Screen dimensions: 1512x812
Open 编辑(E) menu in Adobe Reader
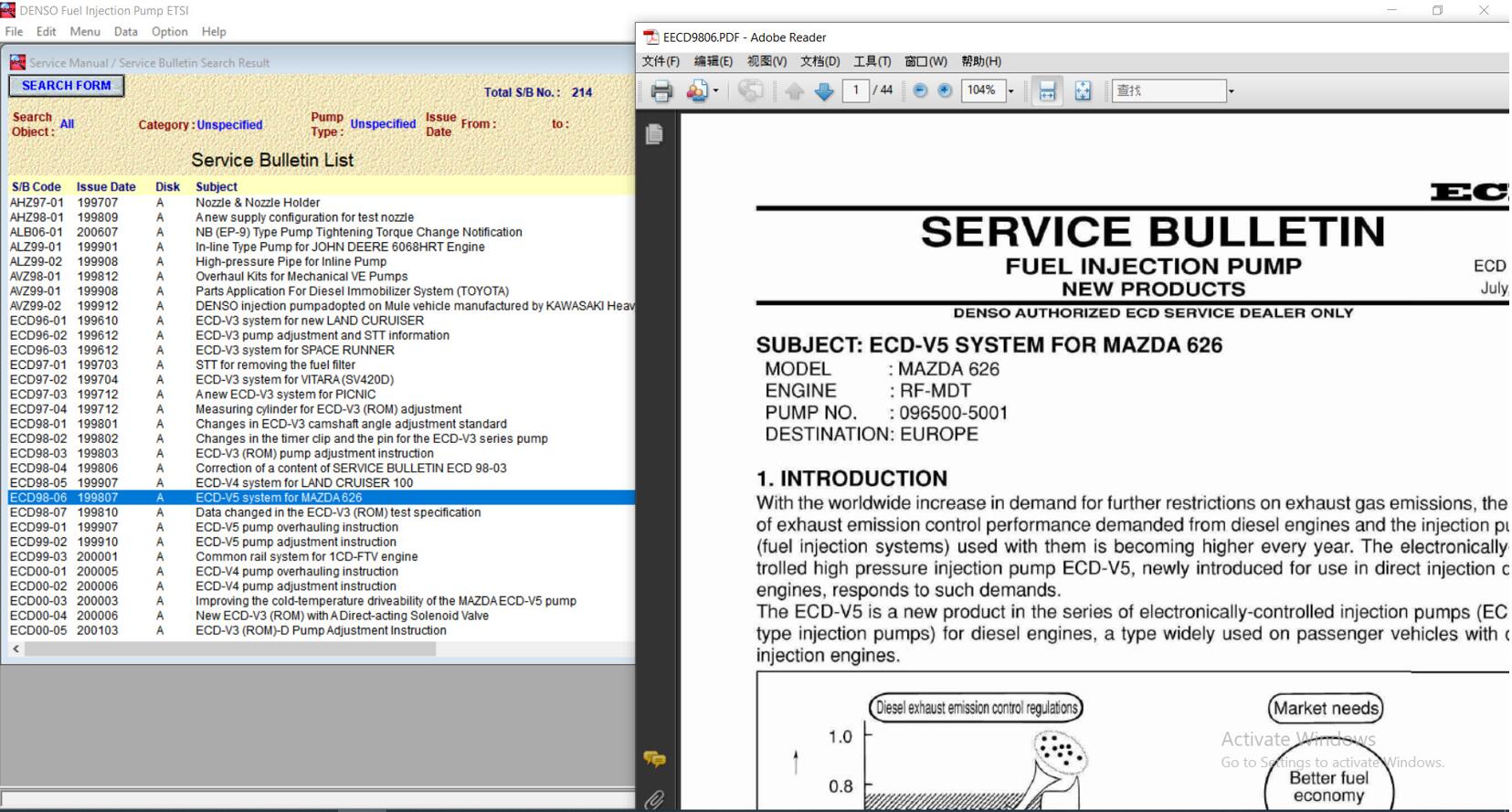713,61
